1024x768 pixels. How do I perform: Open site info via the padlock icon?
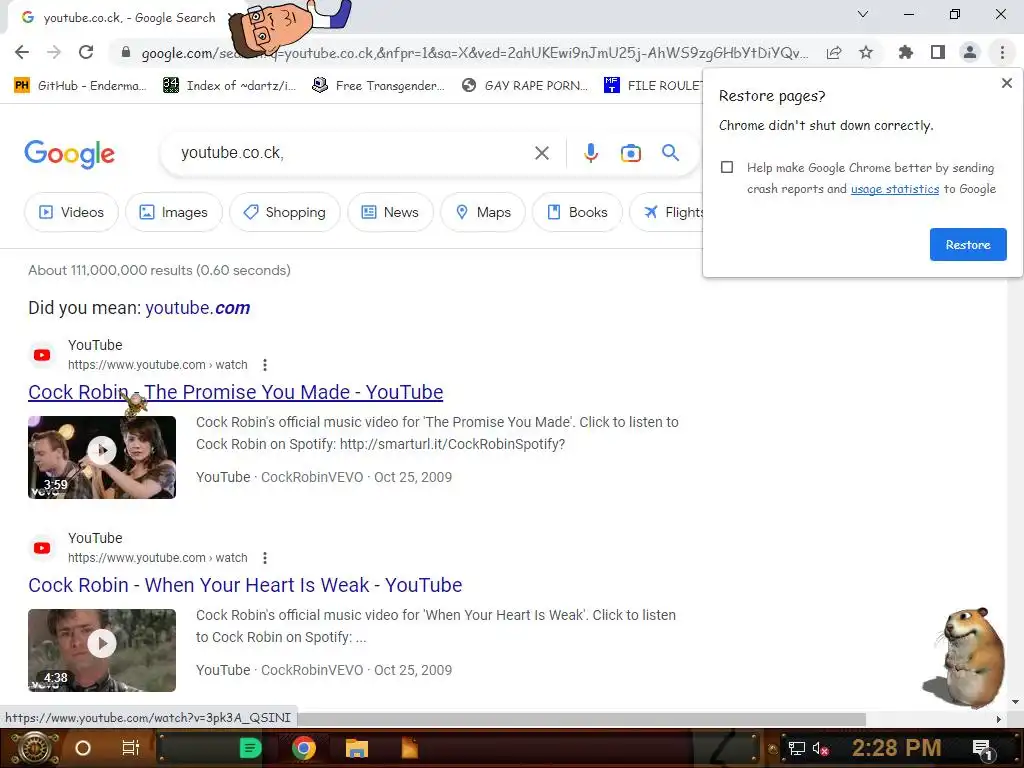[x=126, y=52]
